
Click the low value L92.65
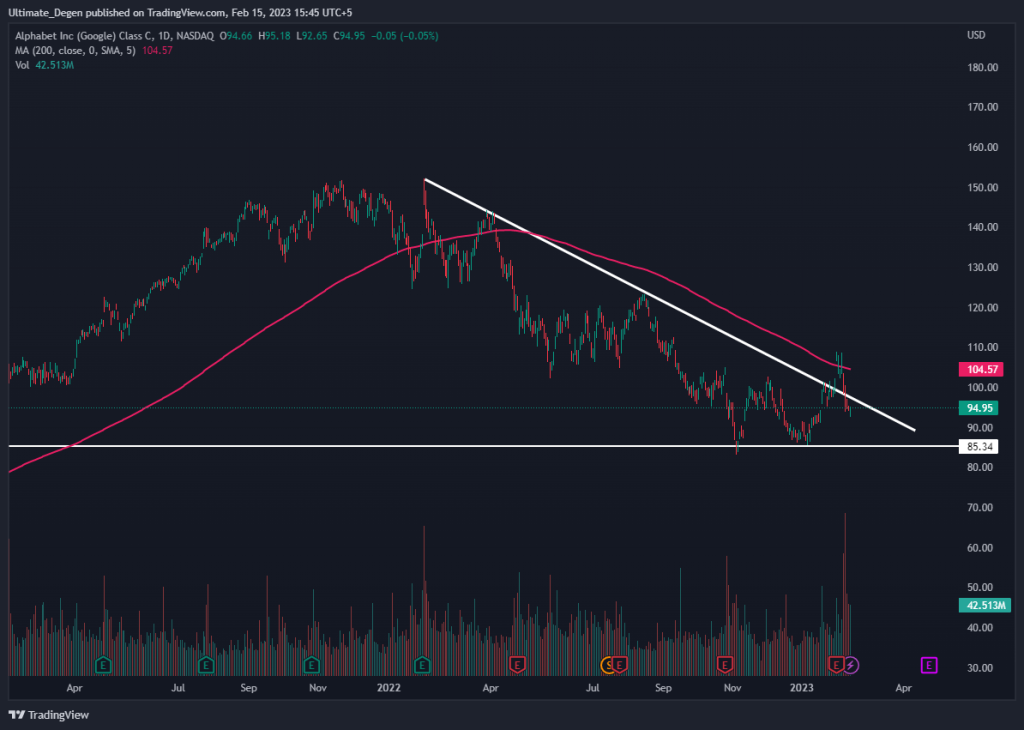click(312, 36)
